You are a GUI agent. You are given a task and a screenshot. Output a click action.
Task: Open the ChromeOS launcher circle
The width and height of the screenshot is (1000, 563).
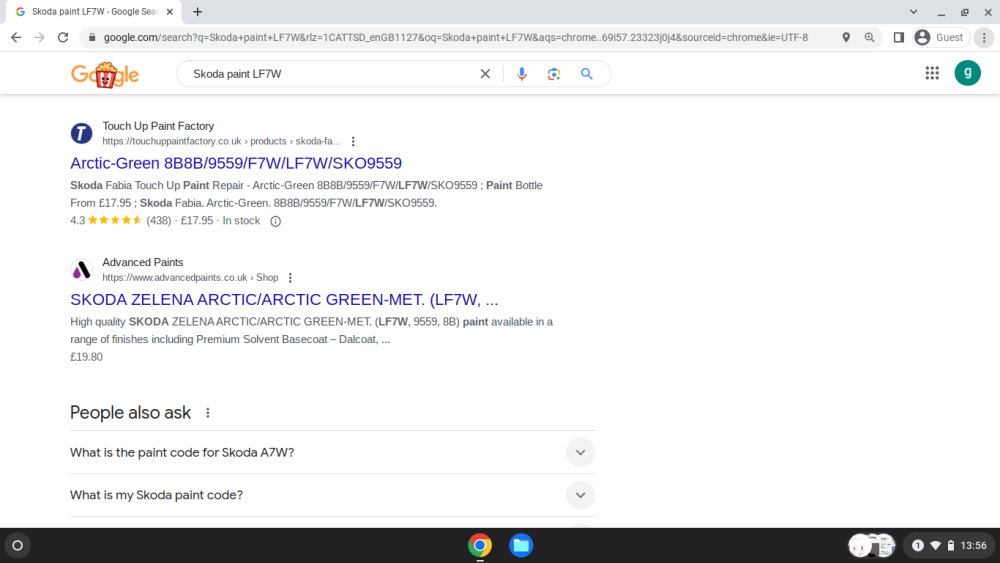tap(18, 546)
